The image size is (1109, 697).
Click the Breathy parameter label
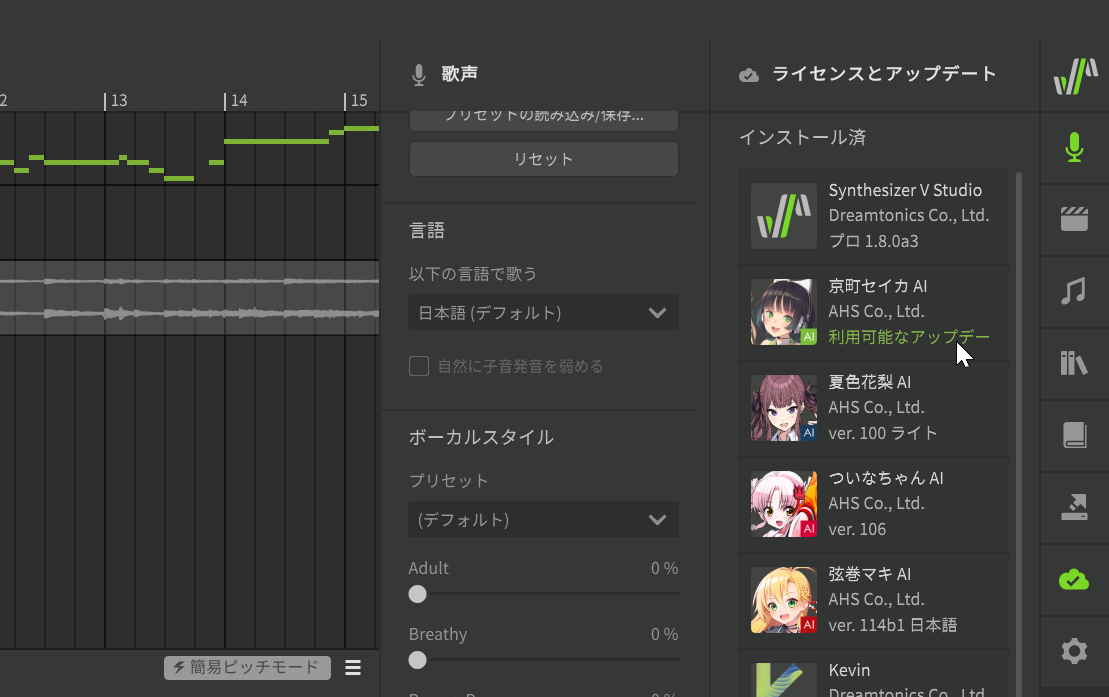point(438,634)
